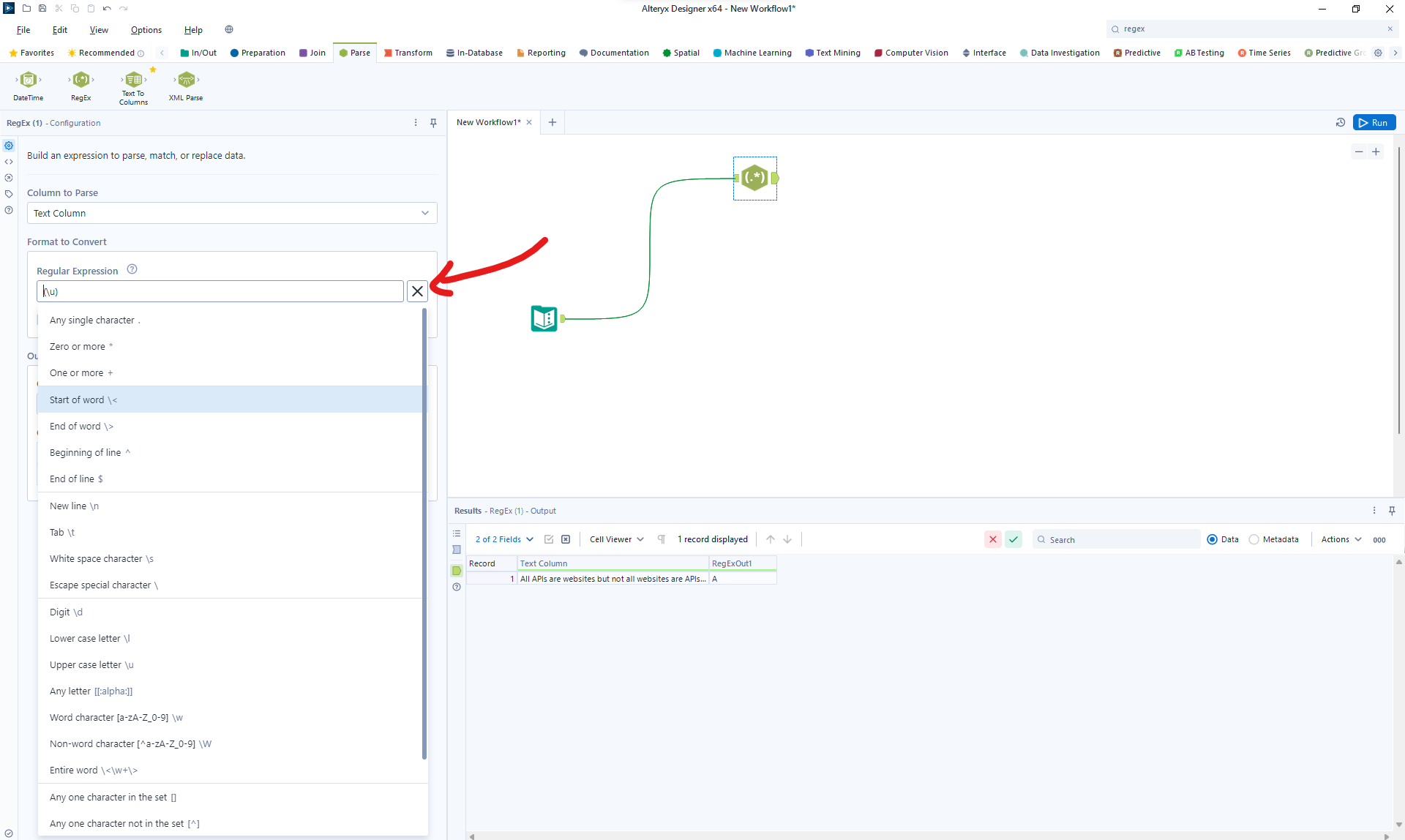Select the XML Parse tool
The height and width of the screenshot is (840, 1405).
pyautogui.click(x=187, y=80)
